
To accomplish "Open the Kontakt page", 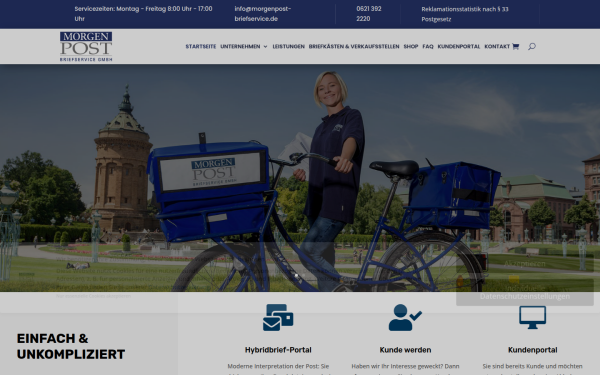I will 497,46.
